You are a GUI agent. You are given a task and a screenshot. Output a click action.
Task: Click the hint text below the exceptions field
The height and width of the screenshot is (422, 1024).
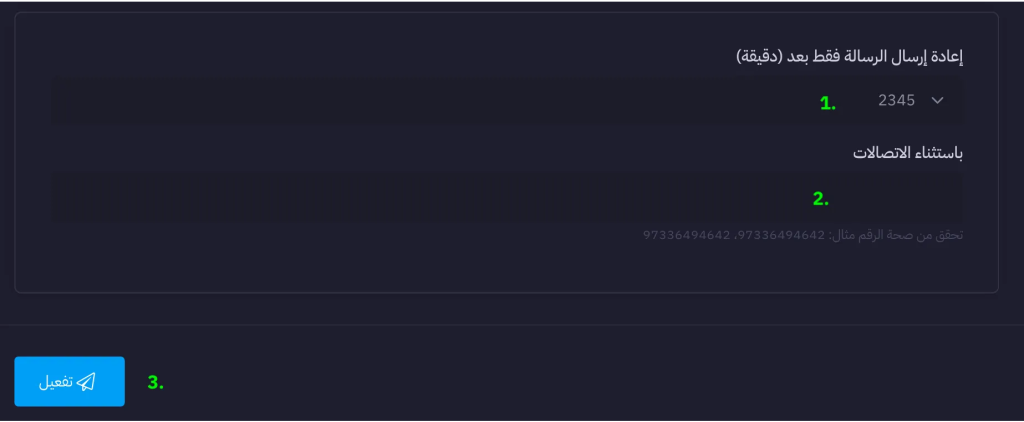pyautogui.click(x=802, y=236)
